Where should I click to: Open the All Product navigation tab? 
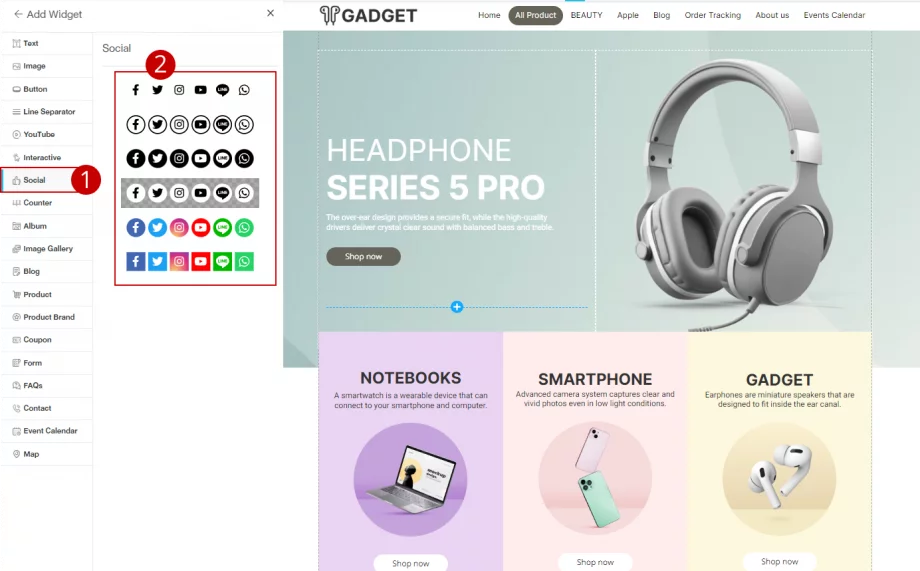[x=535, y=15]
